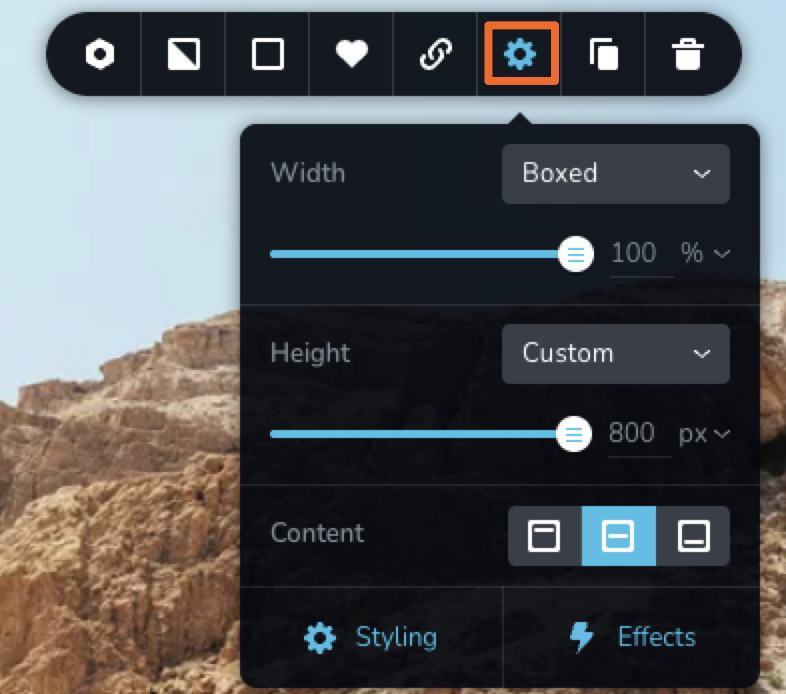
Task: Open the Height Custom dropdown
Action: click(615, 353)
